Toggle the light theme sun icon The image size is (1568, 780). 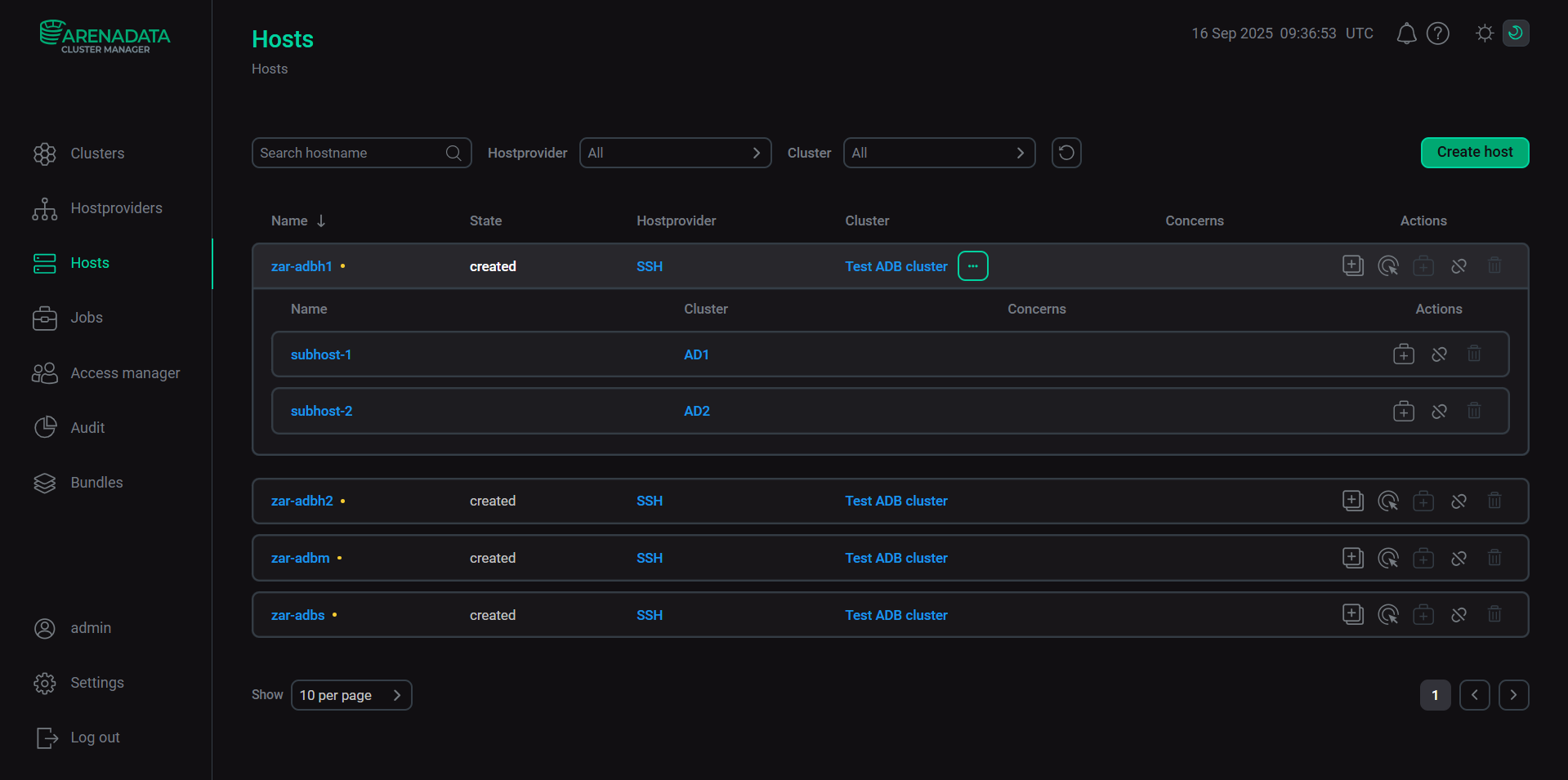[1485, 33]
